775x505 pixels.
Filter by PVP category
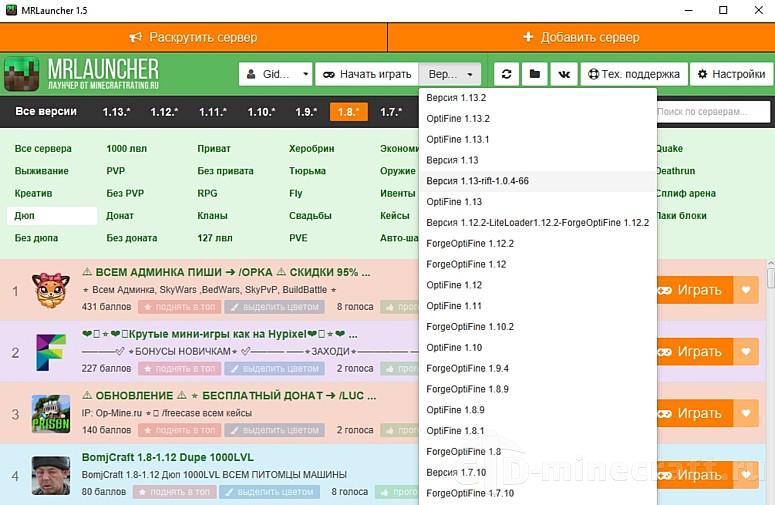click(116, 171)
